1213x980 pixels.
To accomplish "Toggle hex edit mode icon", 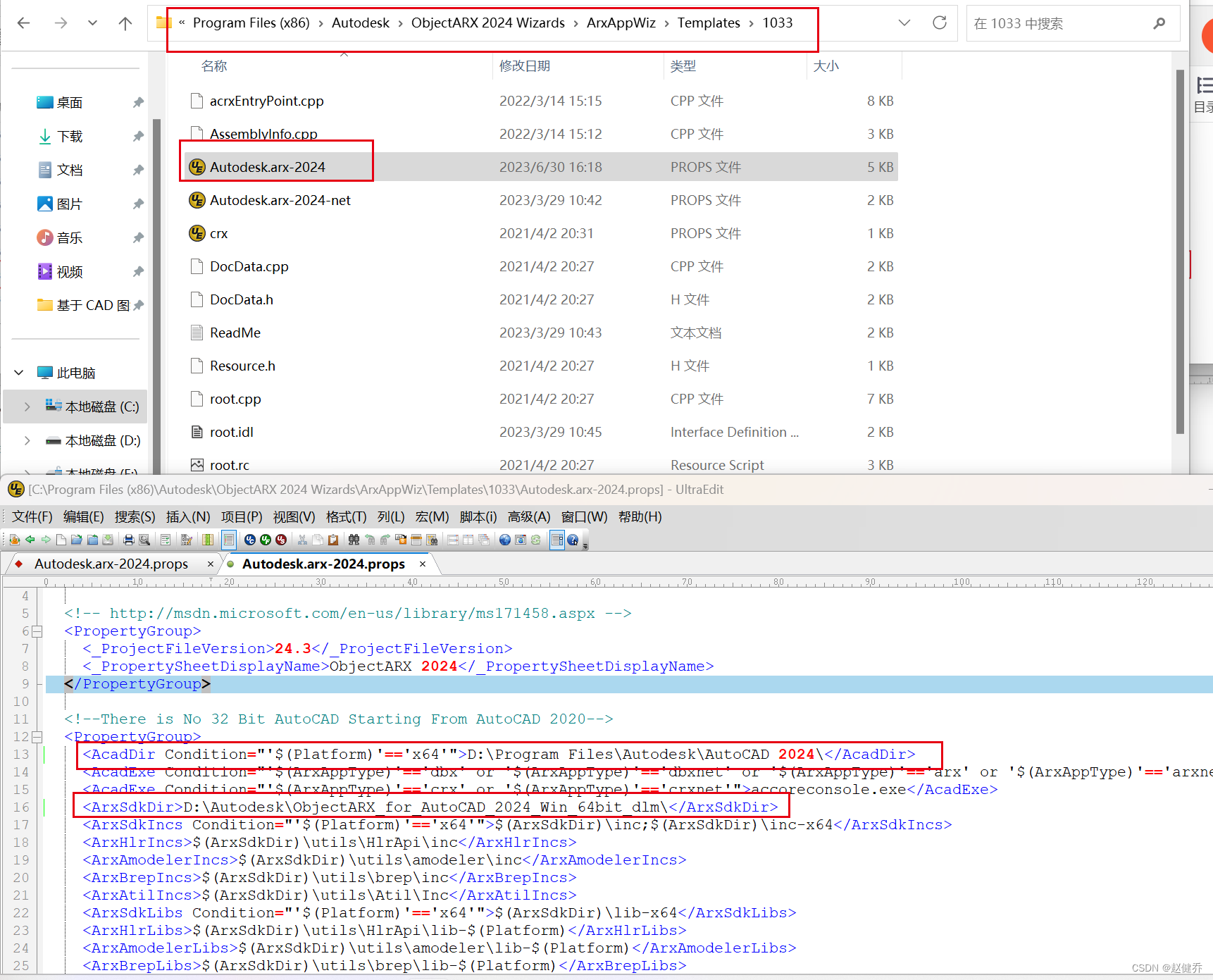I will click(x=187, y=540).
